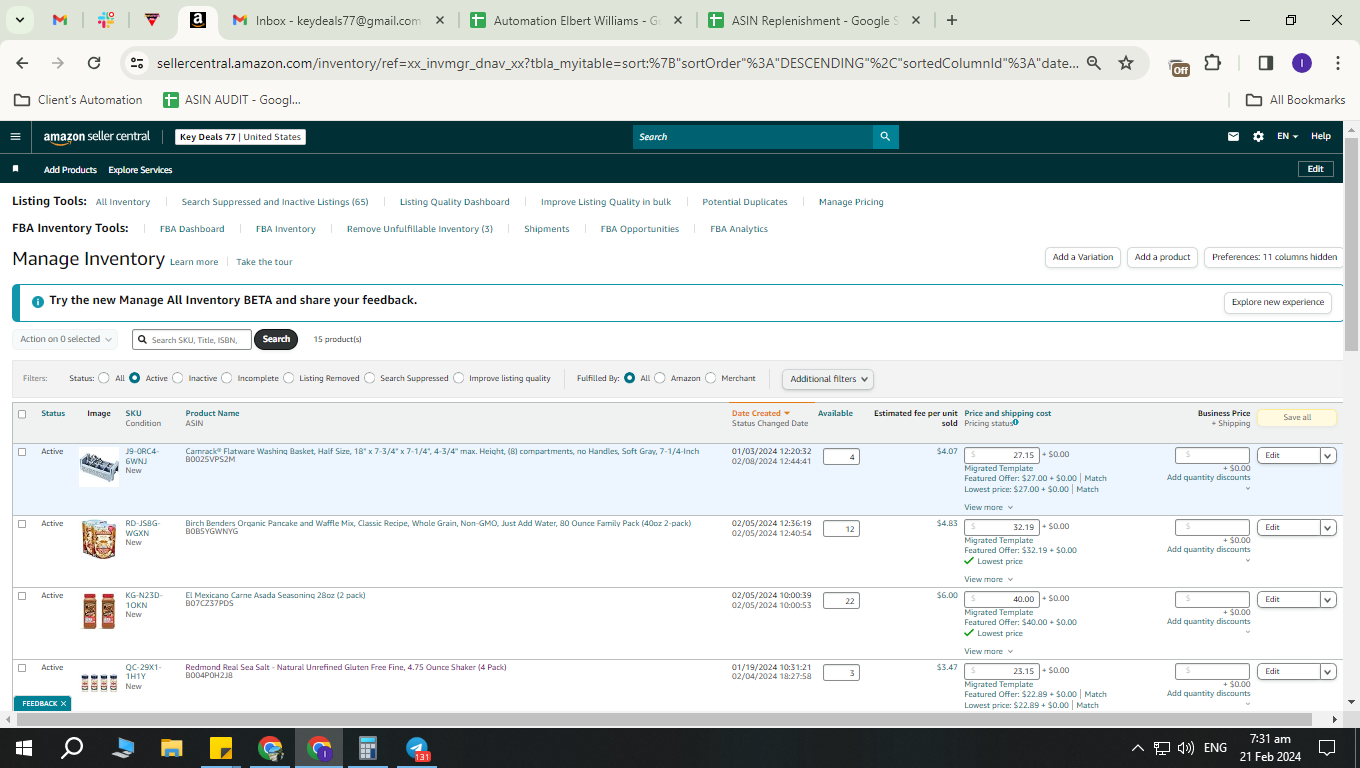The width and height of the screenshot is (1360, 768).
Task: Open Listing Quality Dashboard
Action: click(x=454, y=202)
